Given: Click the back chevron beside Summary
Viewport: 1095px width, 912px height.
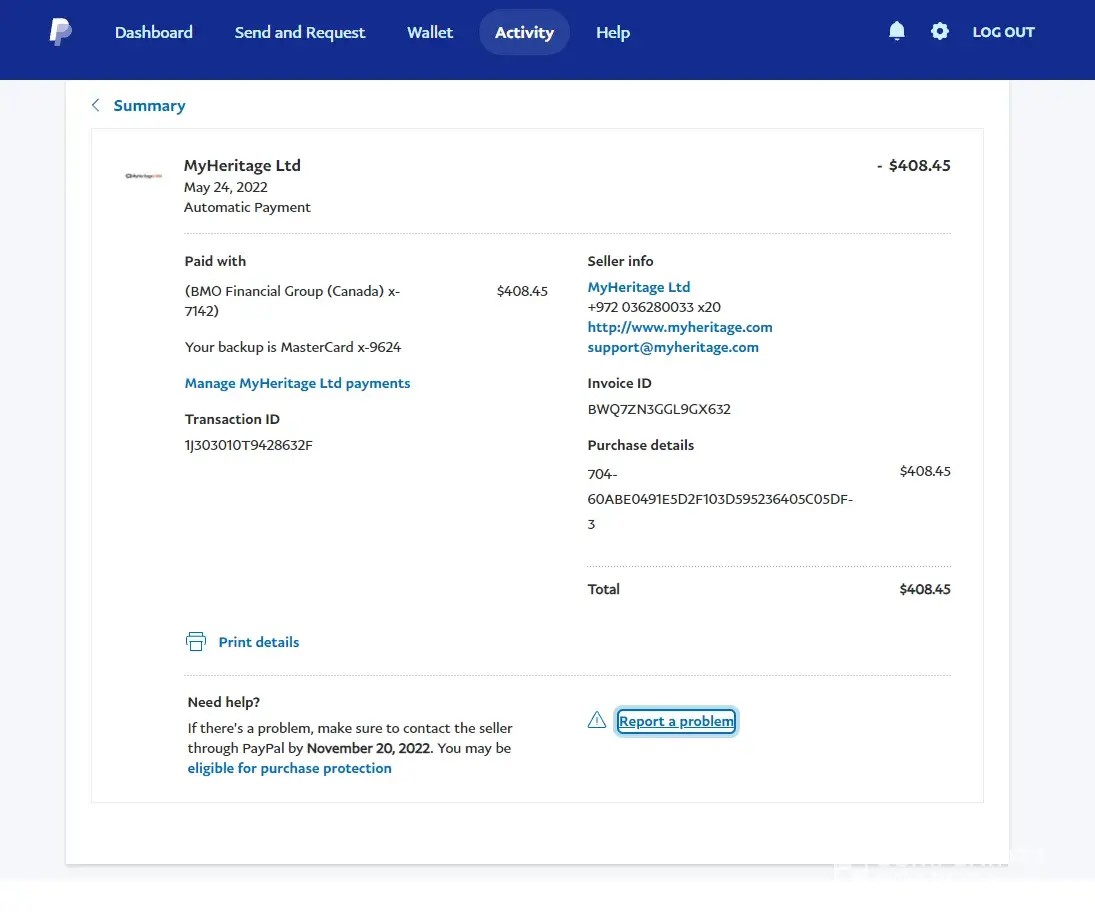Looking at the screenshot, I should pyautogui.click(x=96, y=105).
